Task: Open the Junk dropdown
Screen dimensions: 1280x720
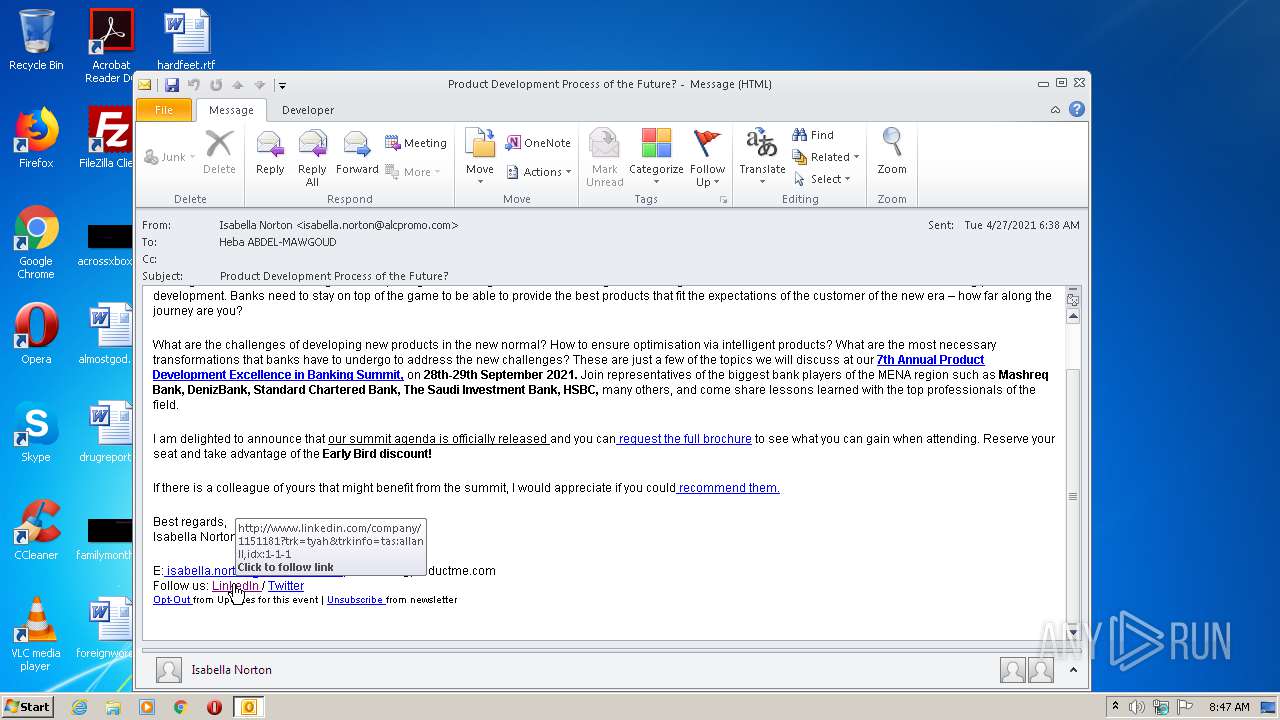Action: click(169, 157)
